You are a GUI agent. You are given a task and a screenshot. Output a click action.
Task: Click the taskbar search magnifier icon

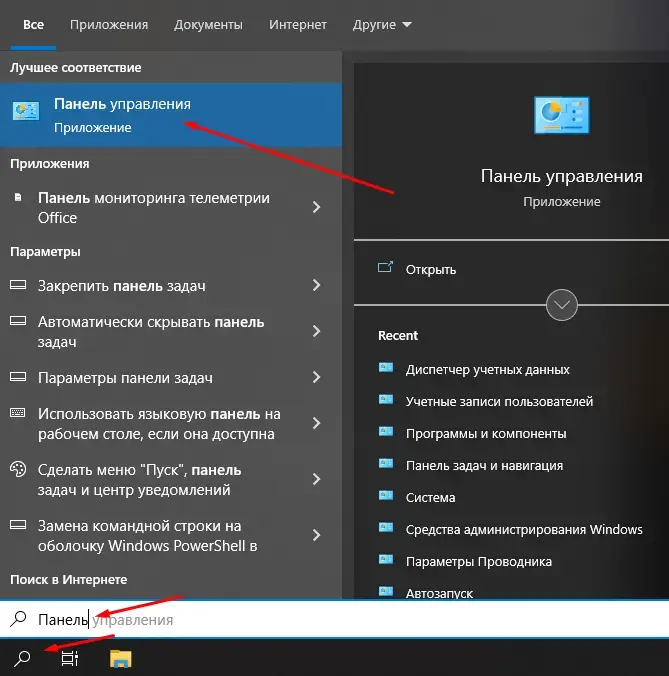22,658
